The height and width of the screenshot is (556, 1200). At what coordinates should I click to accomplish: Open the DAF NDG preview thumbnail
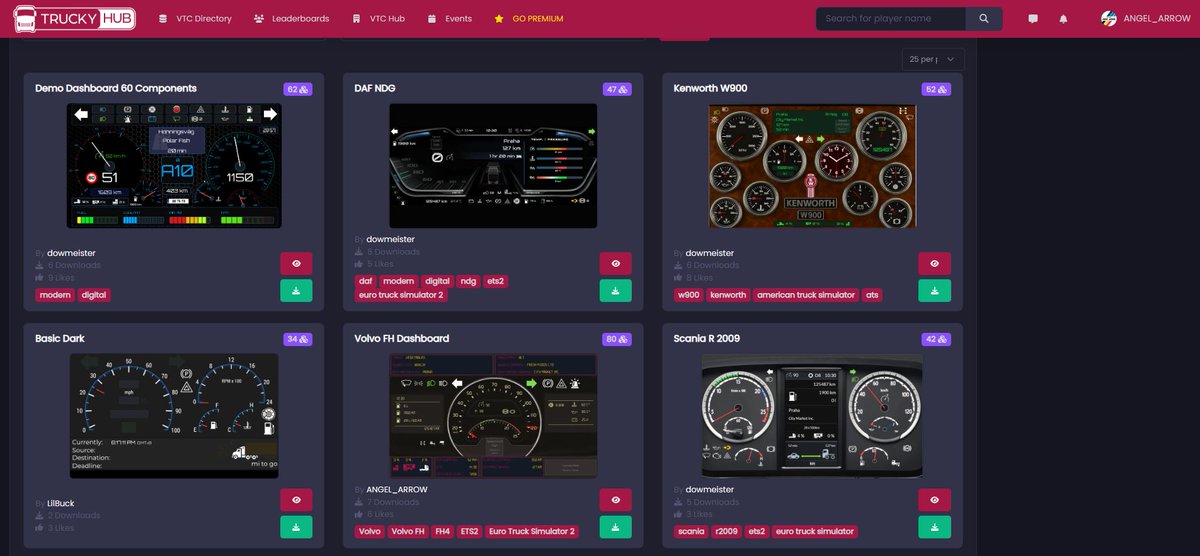(493, 166)
